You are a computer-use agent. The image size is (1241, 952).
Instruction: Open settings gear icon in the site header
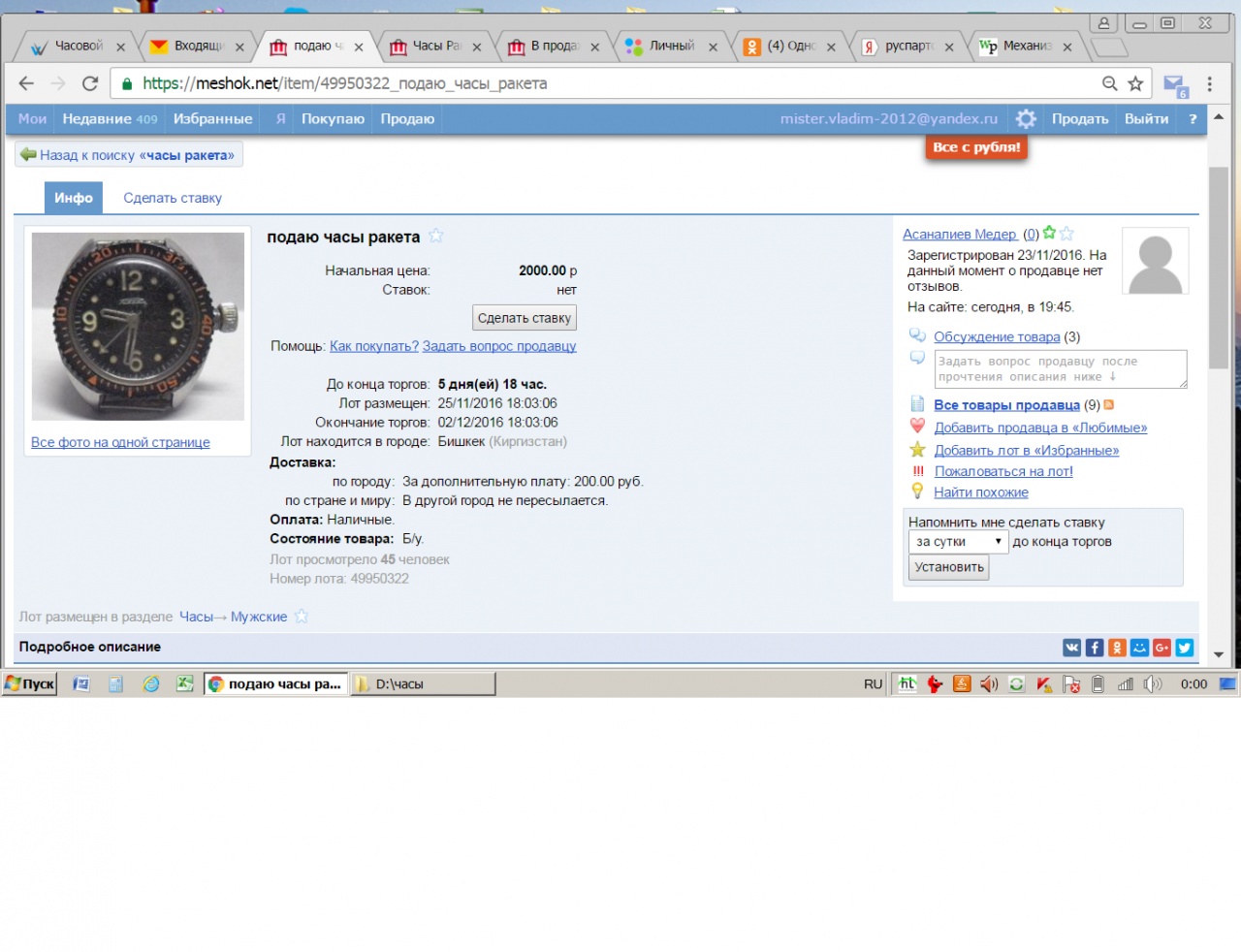pos(1026,118)
